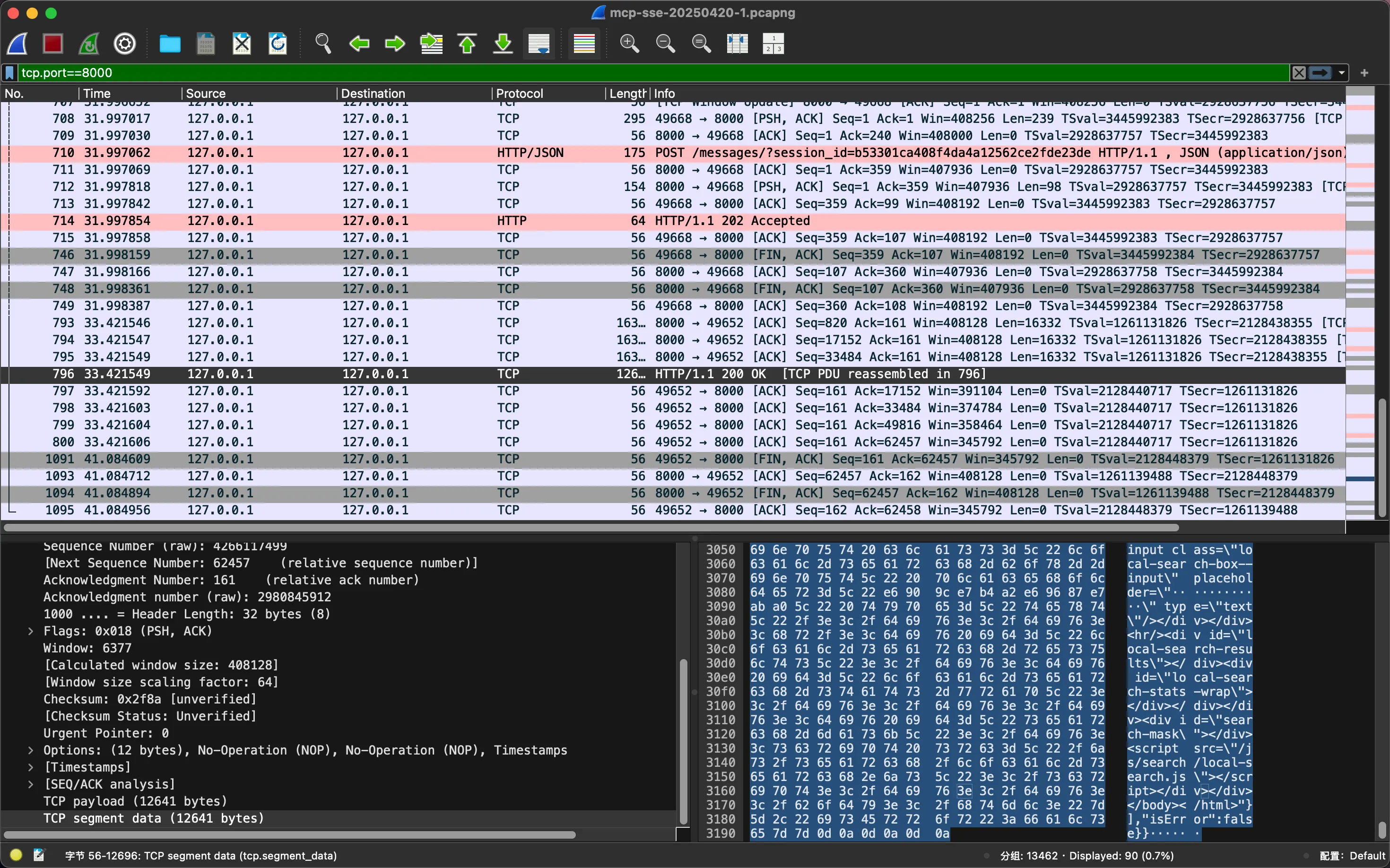Viewport: 1390px width, 868px height.
Task: Close this capture file icon
Action: (x=242, y=43)
